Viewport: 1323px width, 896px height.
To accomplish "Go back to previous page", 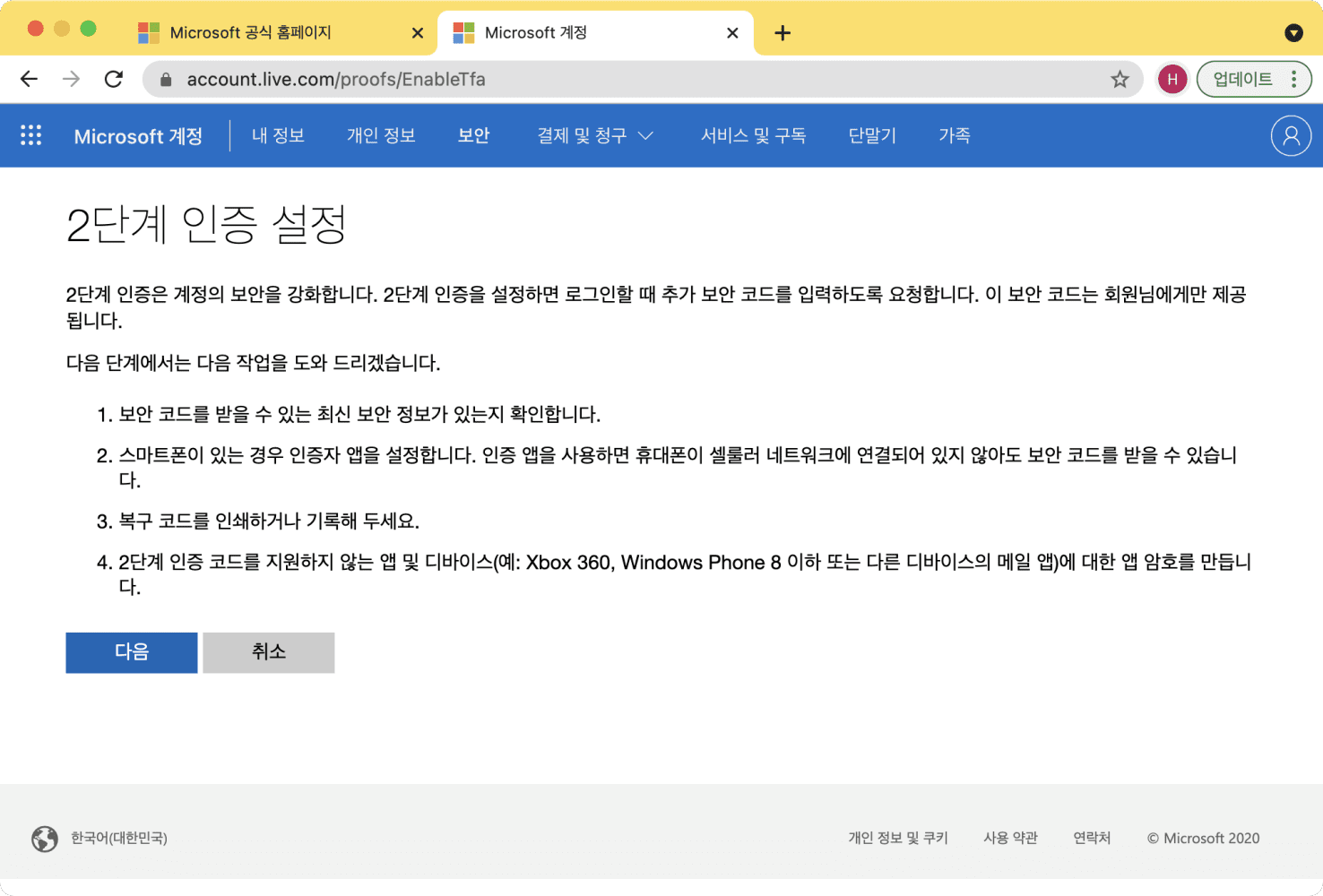I will click(x=29, y=79).
